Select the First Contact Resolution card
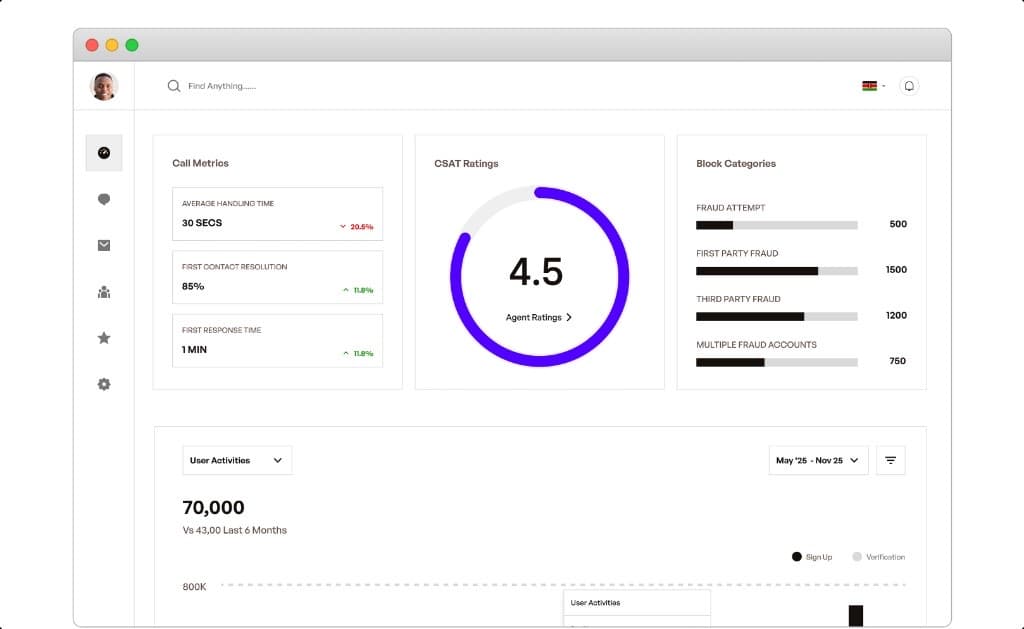This screenshot has height=629, width=1024. point(278,278)
